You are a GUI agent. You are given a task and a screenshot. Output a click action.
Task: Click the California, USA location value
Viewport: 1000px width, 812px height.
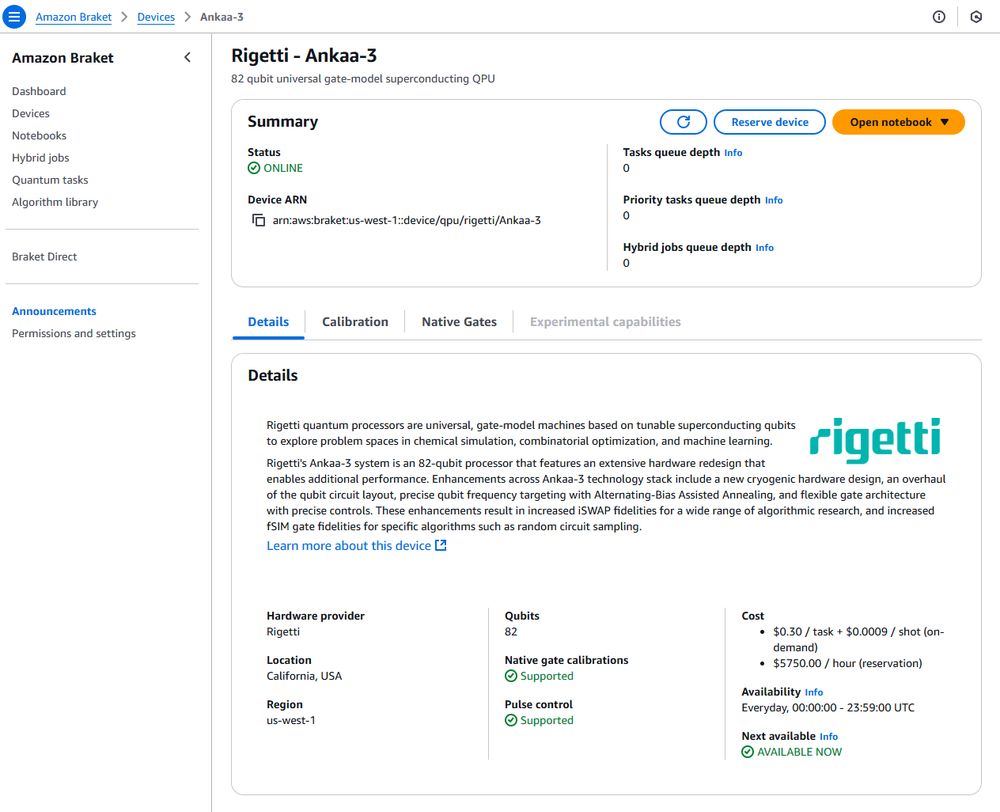click(x=304, y=676)
